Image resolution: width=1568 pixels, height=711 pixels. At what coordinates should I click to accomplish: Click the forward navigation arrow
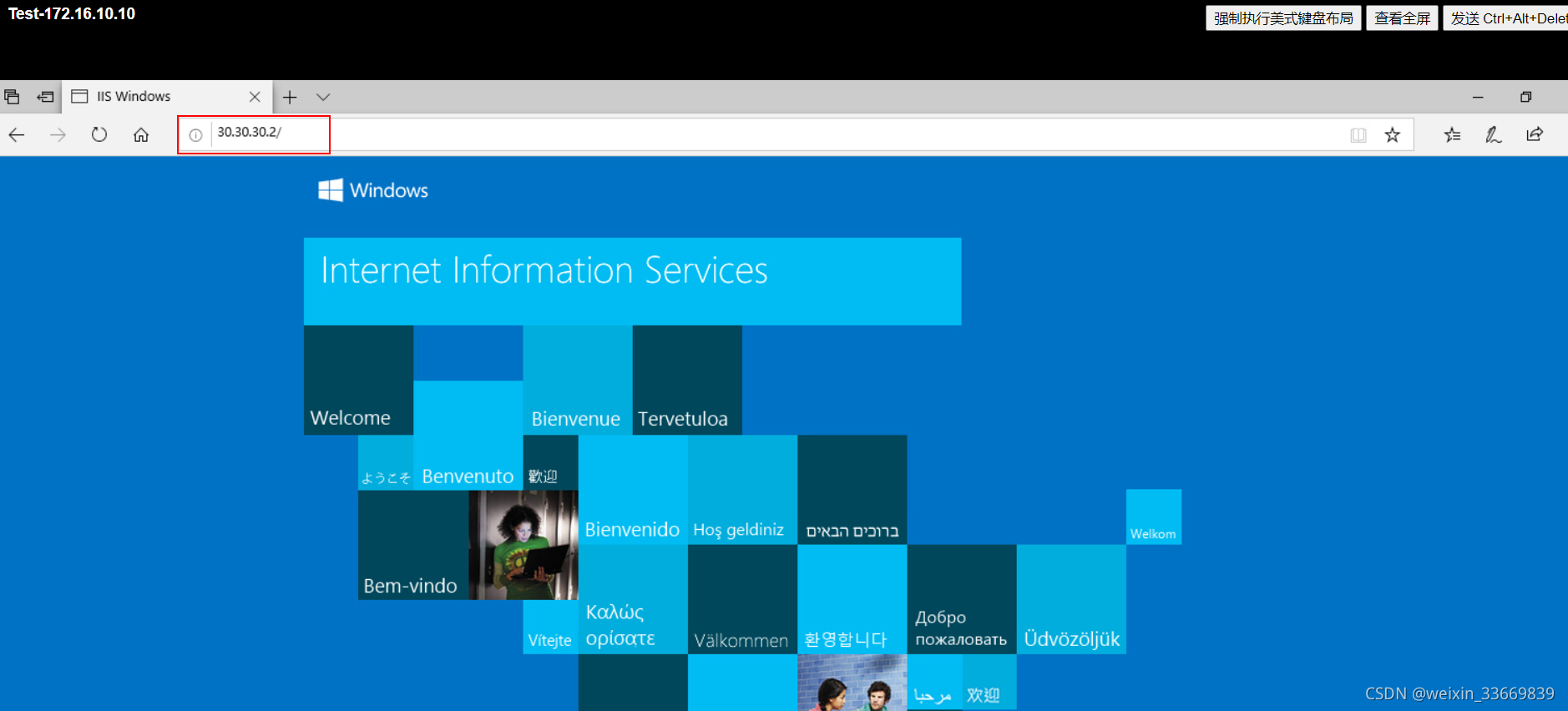58,134
